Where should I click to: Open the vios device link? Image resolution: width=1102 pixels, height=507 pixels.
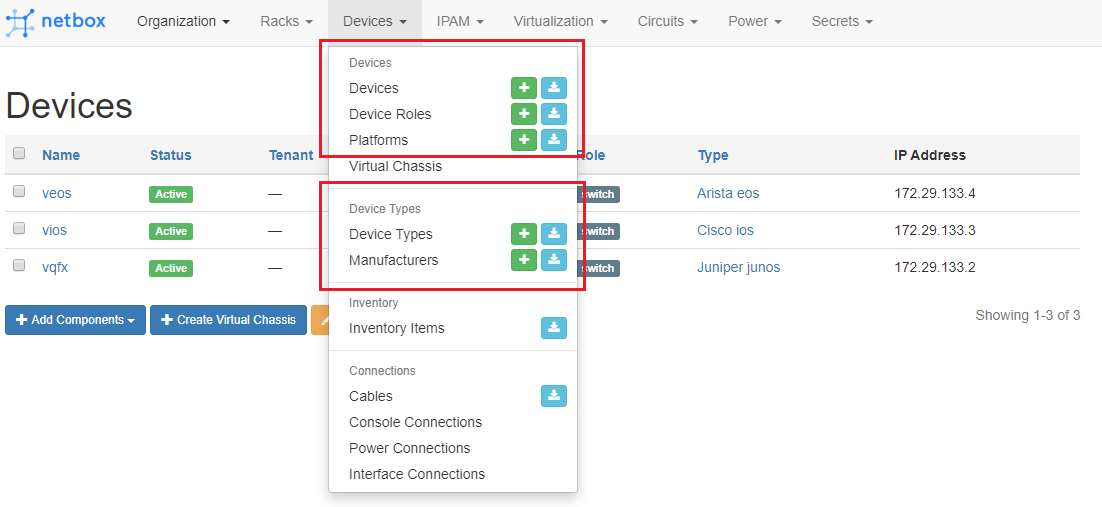54,230
